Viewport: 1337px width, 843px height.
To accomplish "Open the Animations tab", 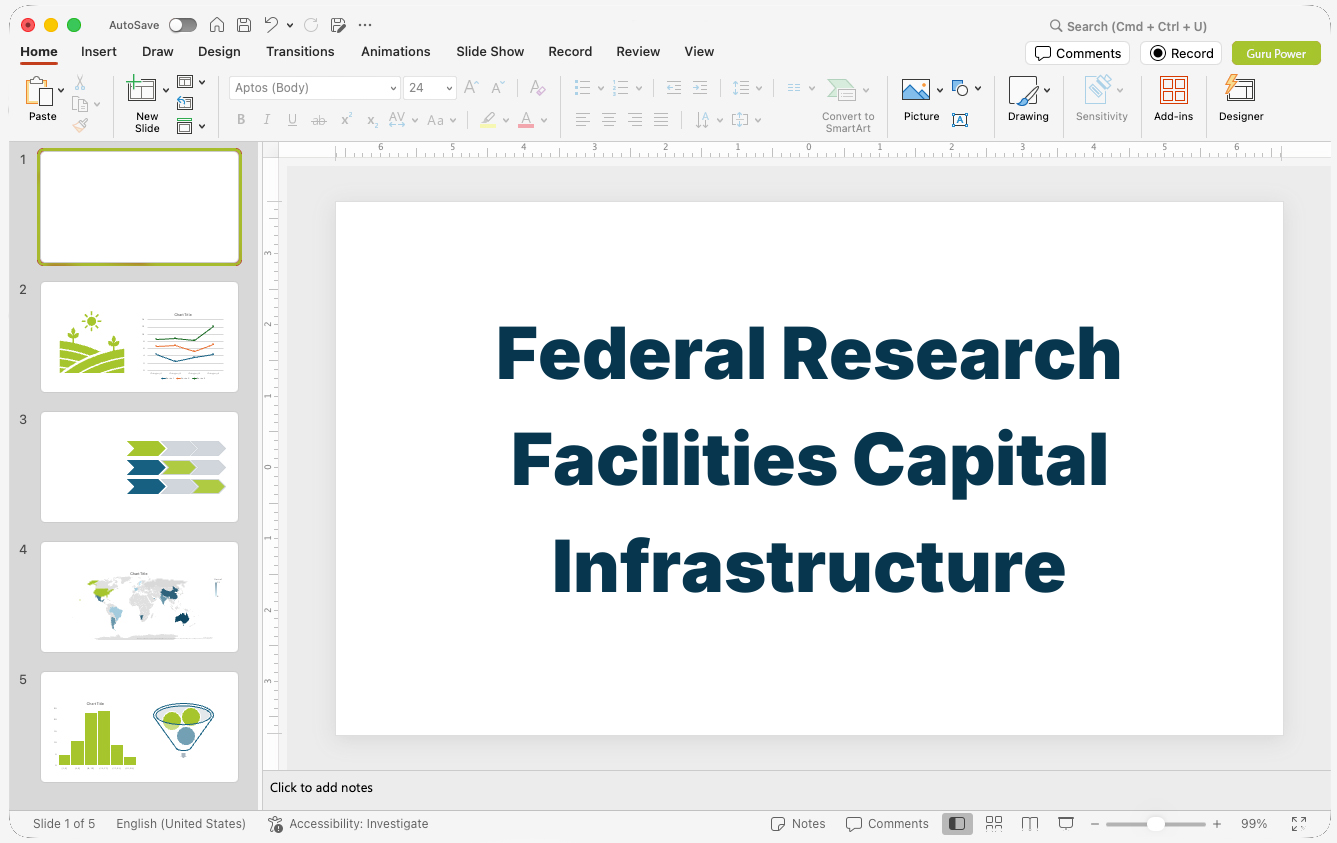I will click(x=396, y=51).
